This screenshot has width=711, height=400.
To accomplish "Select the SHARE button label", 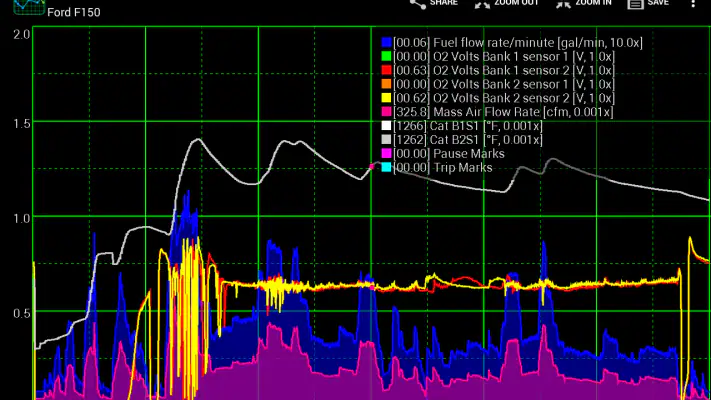I will click(443, 3).
